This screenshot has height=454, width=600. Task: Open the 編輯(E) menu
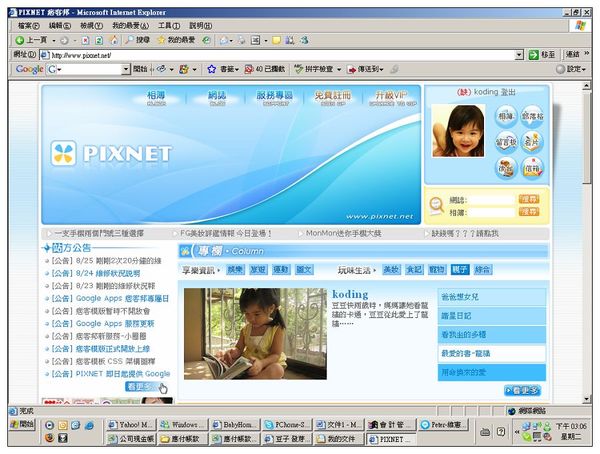[x=60, y=26]
